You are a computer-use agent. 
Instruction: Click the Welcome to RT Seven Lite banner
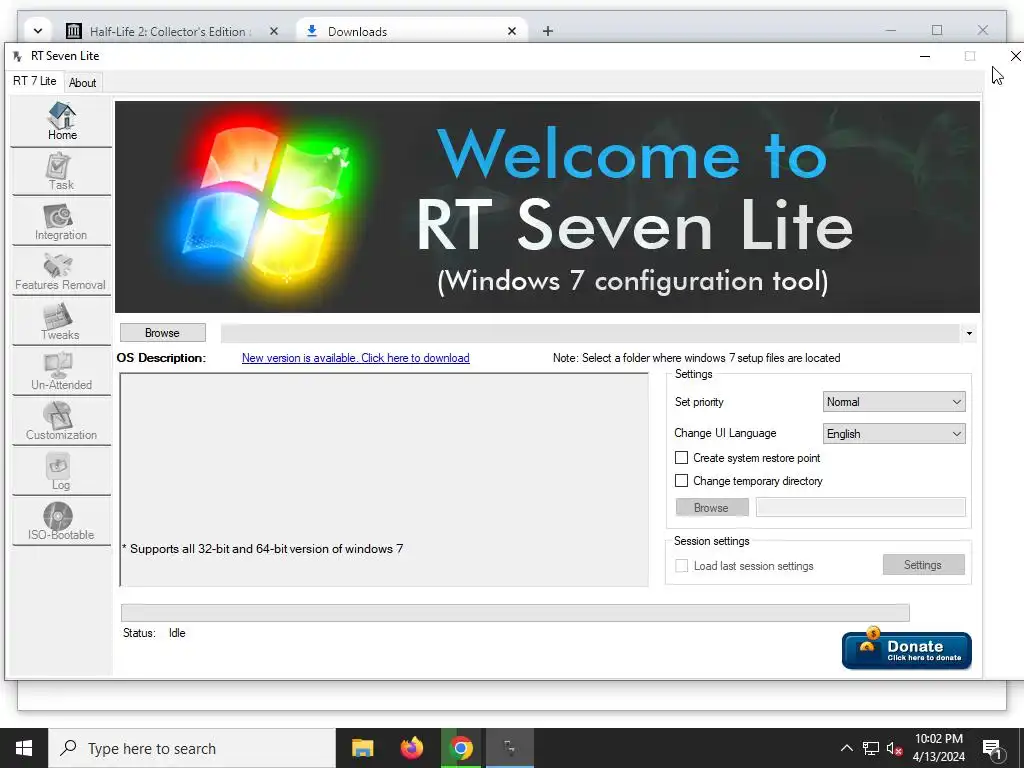point(547,206)
